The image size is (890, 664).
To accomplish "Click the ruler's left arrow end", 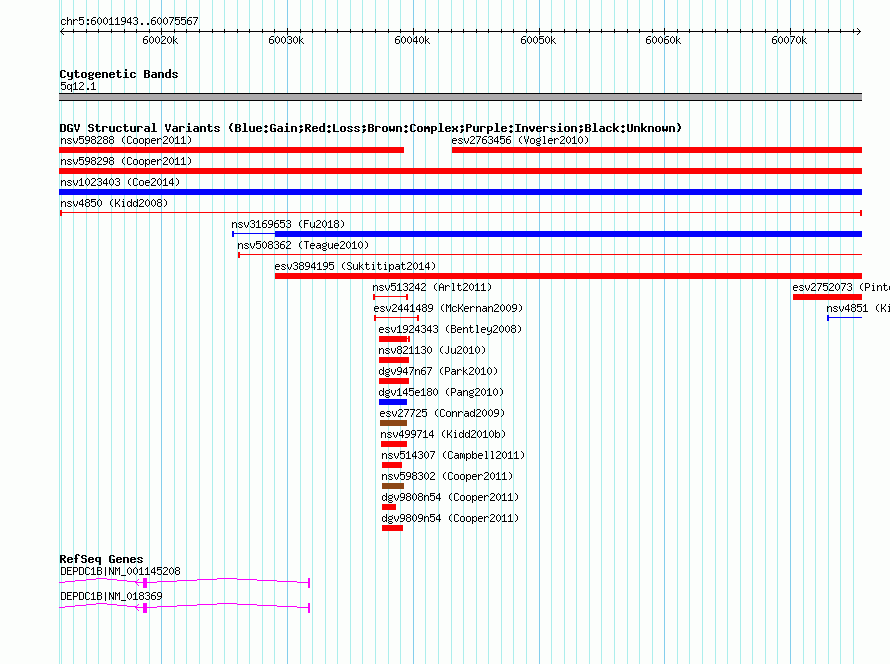I will click(62, 32).
